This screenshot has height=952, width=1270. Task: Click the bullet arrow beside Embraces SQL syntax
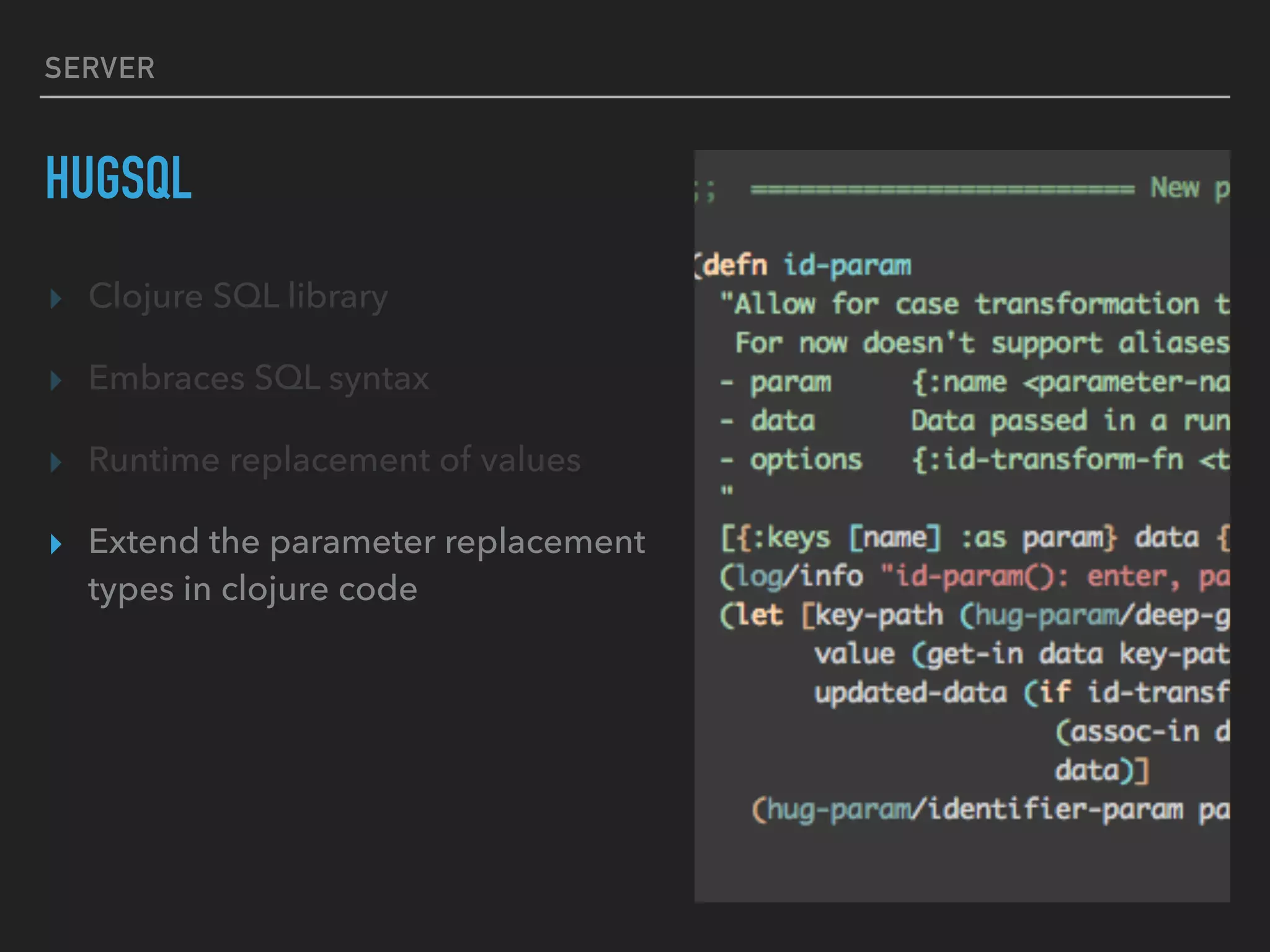pyautogui.click(x=56, y=381)
